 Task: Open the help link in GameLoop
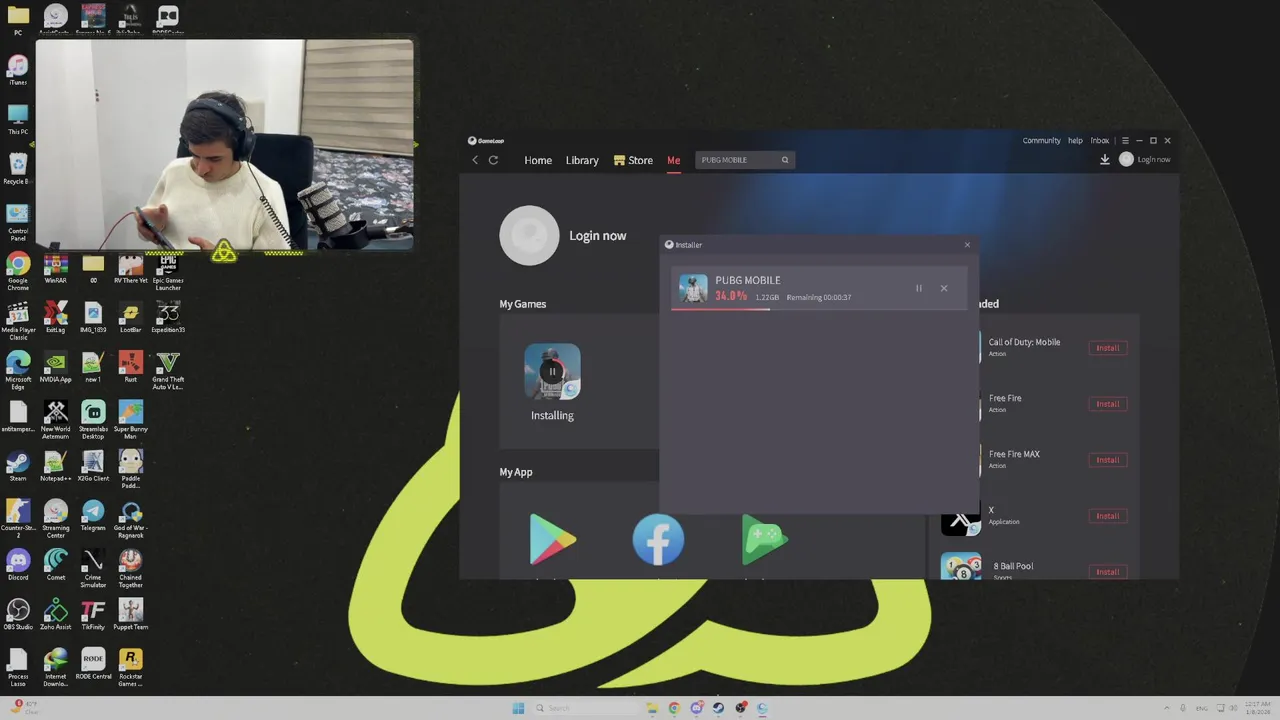[1075, 141]
